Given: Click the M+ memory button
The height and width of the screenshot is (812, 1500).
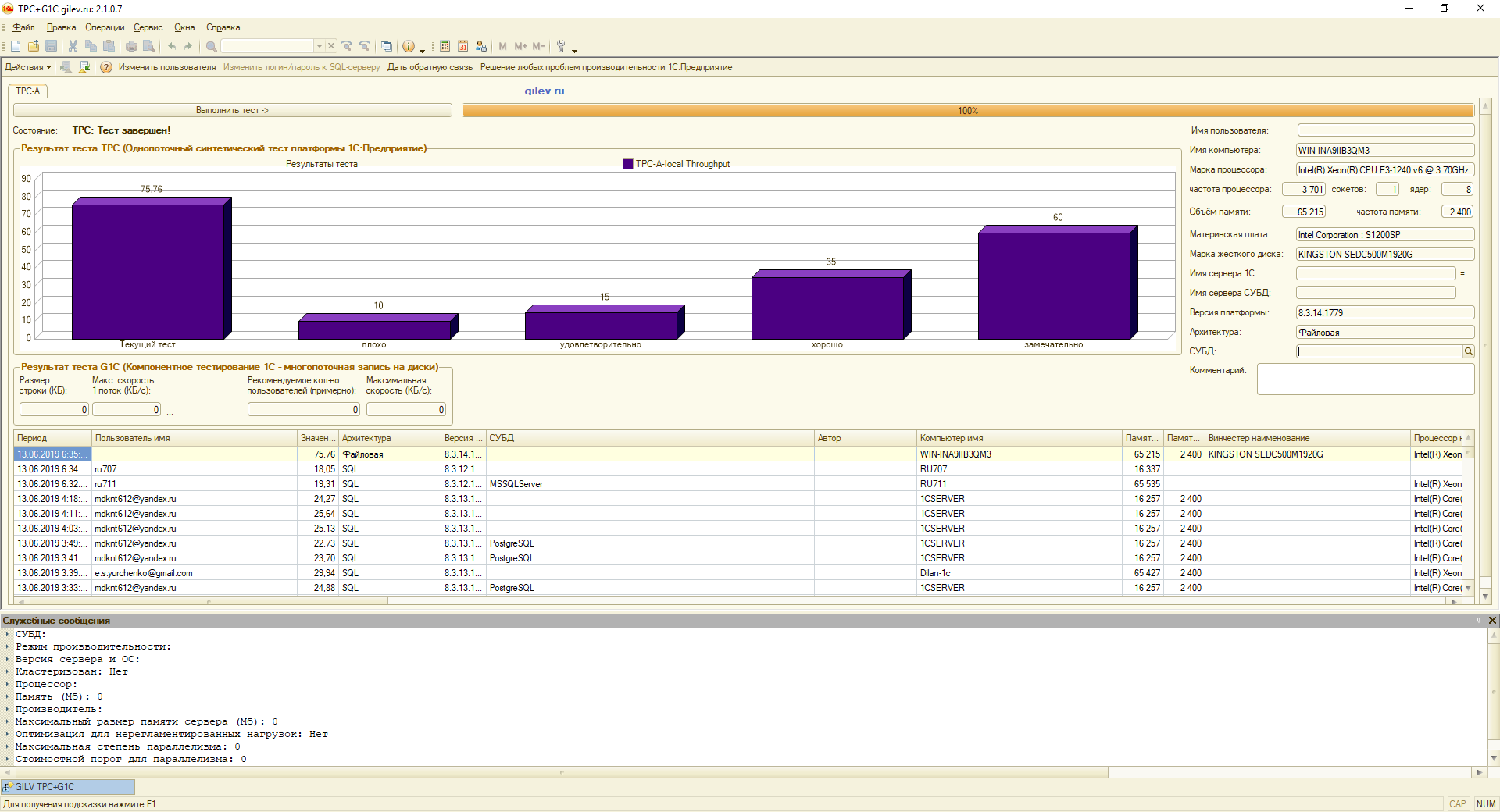Looking at the screenshot, I should coord(520,46).
